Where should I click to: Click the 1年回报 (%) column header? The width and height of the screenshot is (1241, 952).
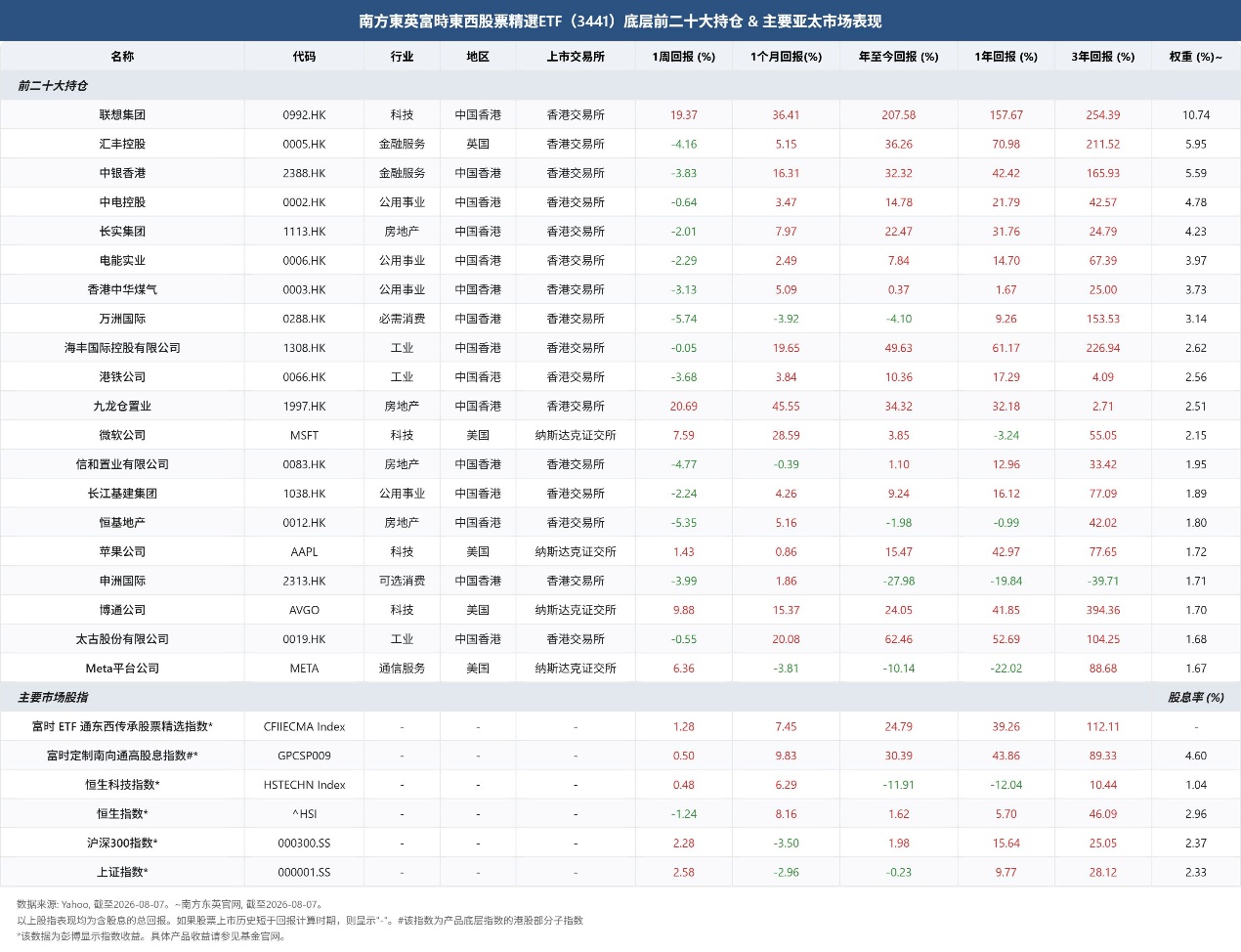(x=1006, y=57)
